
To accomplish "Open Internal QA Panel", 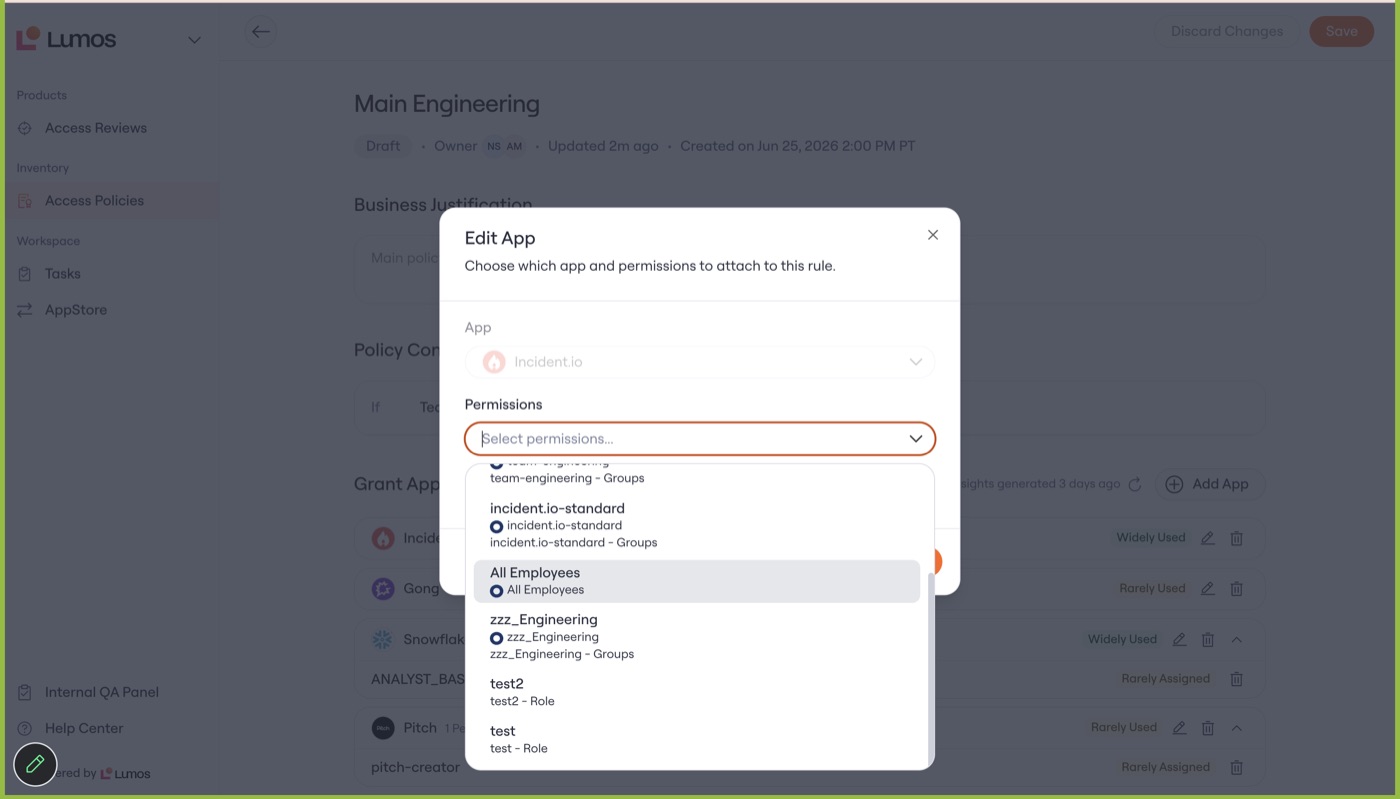I will pos(101,692).
